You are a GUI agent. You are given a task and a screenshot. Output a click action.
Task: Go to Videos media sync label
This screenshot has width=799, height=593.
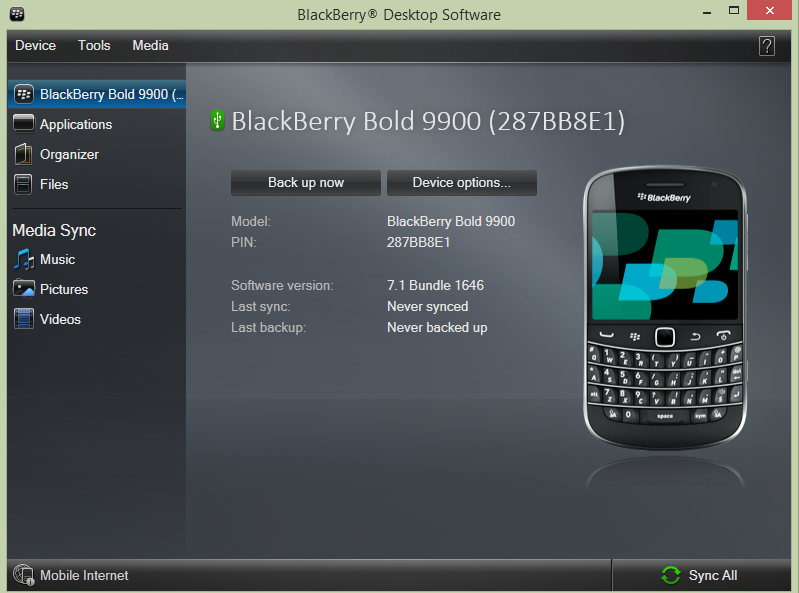click(60, 319)
